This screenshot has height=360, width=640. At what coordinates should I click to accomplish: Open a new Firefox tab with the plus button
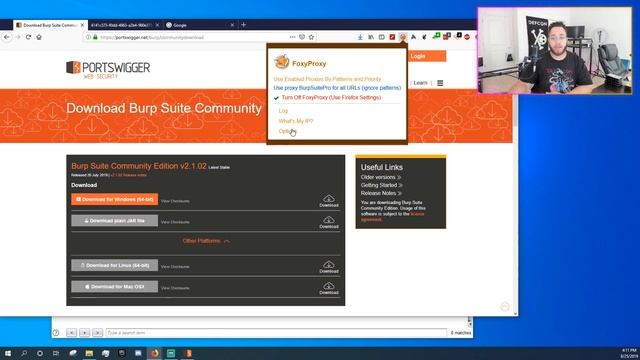[243, 25]
